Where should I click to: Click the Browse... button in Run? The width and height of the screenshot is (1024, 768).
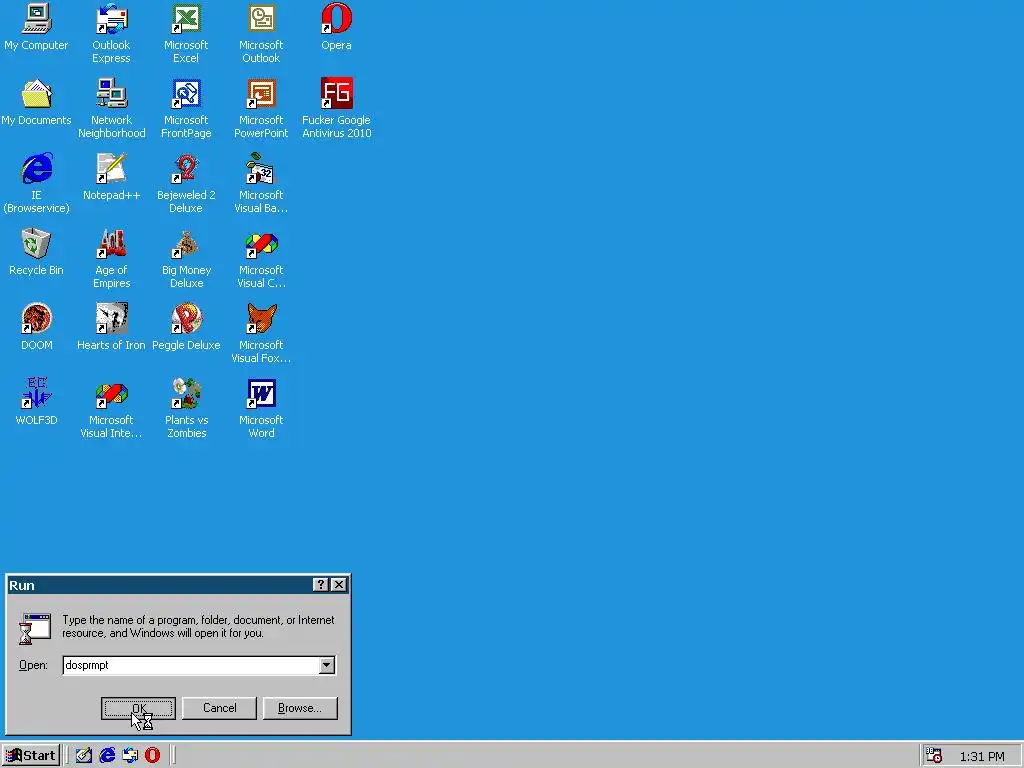(300, 708)
